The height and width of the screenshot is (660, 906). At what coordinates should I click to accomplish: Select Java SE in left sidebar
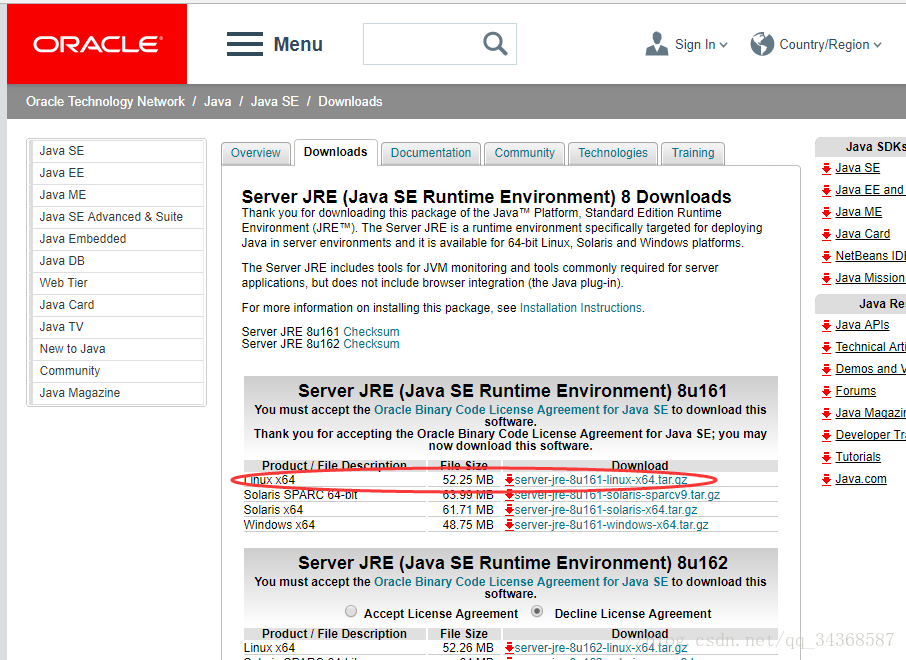(117, 151)
